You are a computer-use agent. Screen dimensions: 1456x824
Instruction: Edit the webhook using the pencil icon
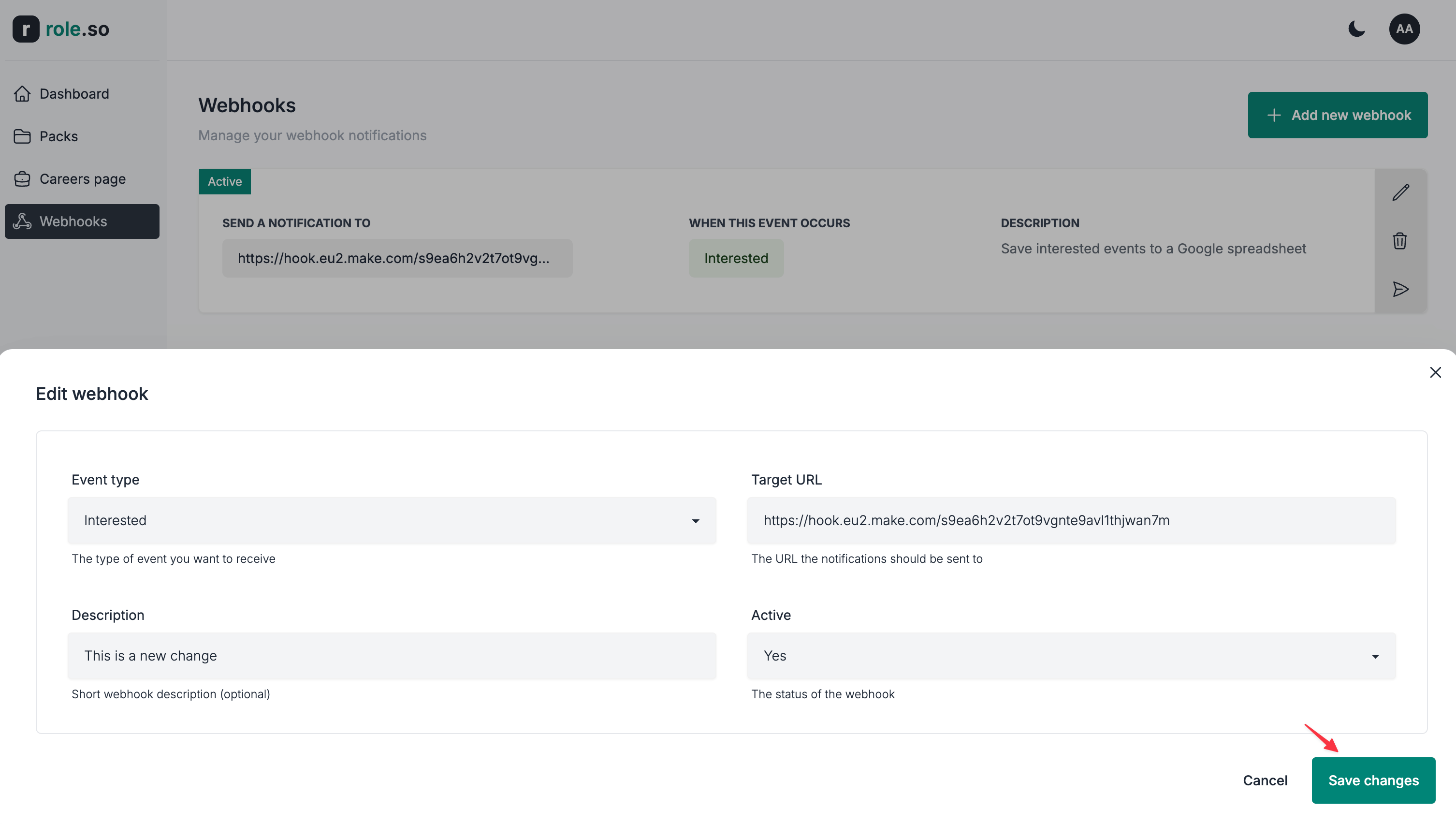pos(1400,192)
